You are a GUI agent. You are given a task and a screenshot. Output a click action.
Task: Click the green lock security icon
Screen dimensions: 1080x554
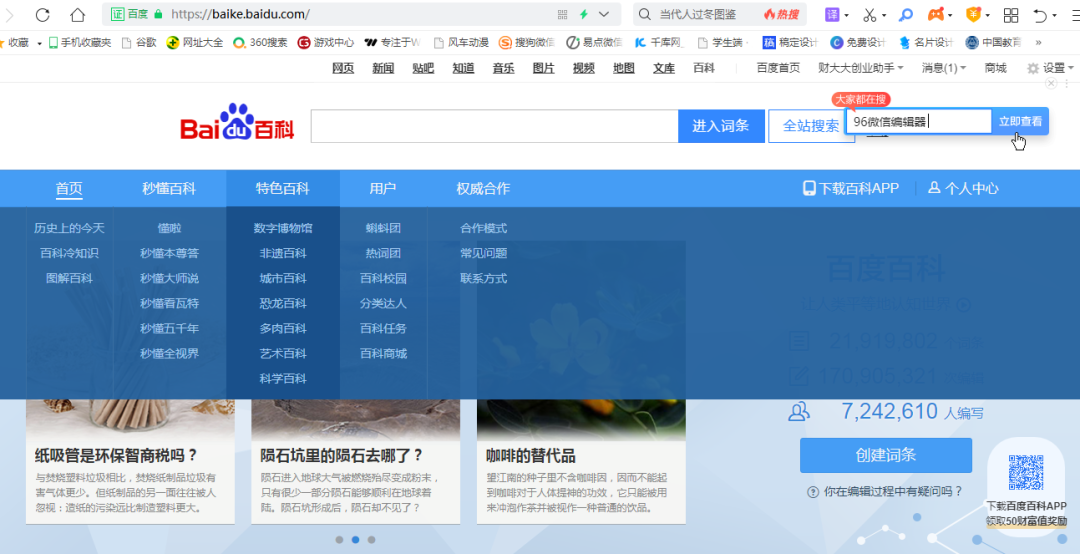pyautogui.click(x=159, y=14)
